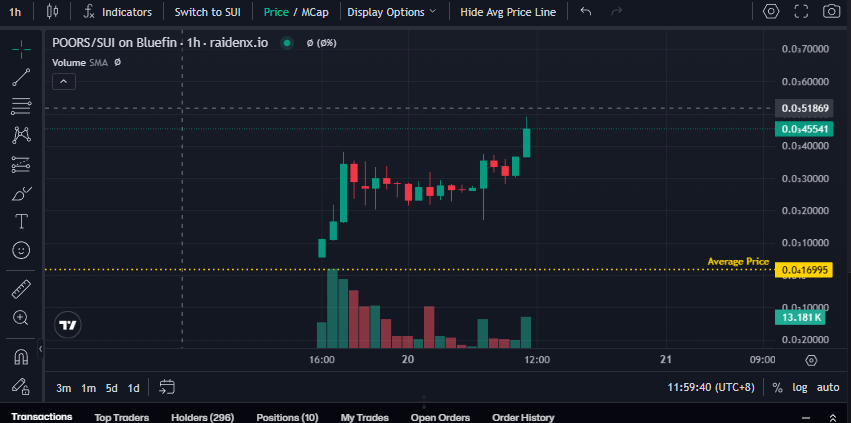
Task: Maximize the bottom panel with double chevron
Action: pos(833,418)
